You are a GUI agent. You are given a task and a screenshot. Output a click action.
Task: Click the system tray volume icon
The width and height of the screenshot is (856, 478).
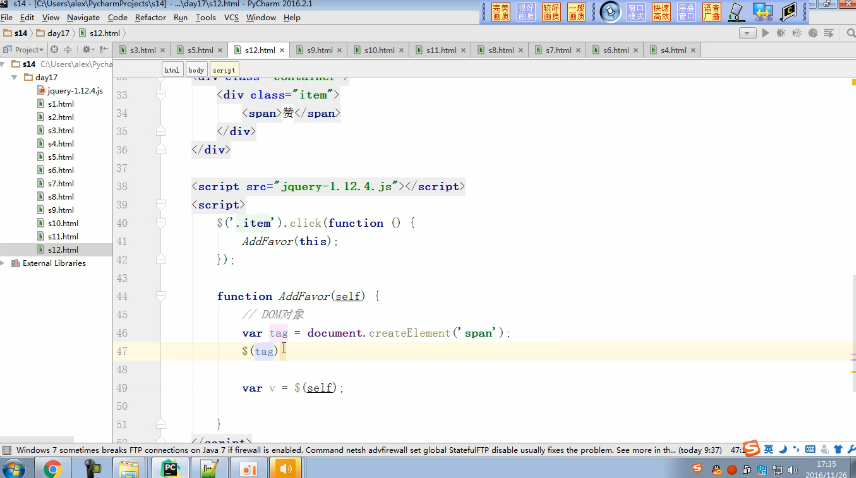click(793, 469)
